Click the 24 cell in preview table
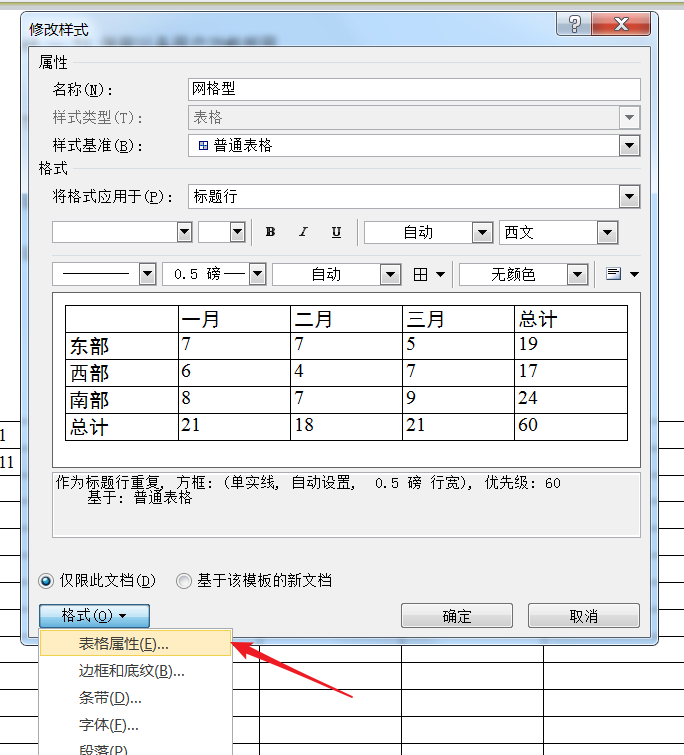This screenshot has width=684, height=755. point(571,400)
